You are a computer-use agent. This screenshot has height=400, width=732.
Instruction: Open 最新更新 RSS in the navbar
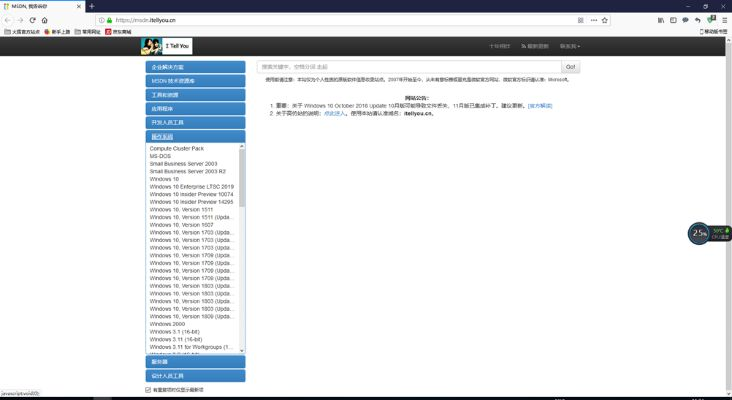[535, 46]
